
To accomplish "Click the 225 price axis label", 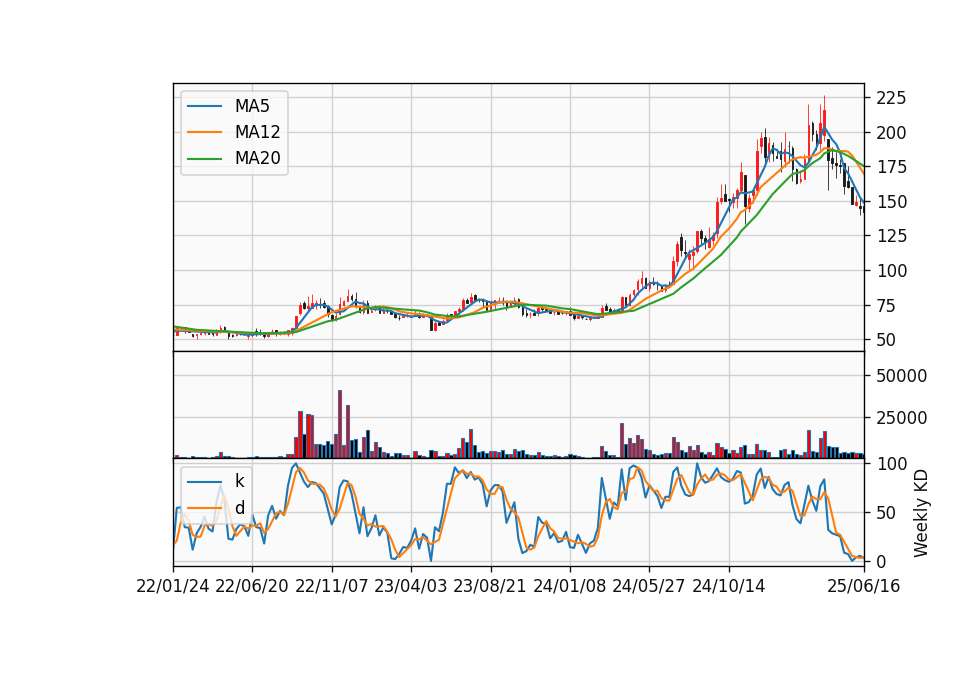I will (891, 98).
